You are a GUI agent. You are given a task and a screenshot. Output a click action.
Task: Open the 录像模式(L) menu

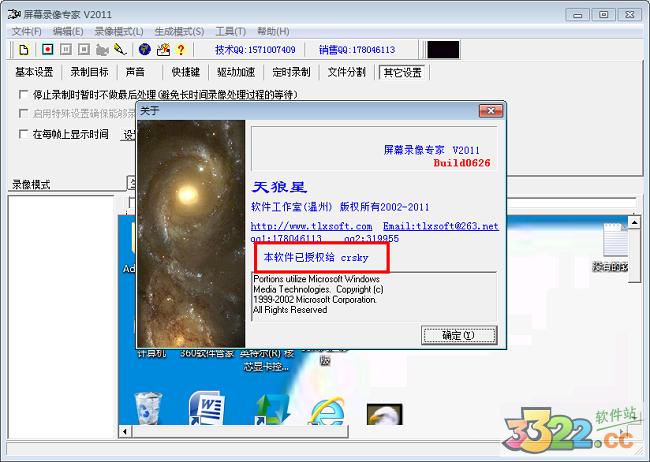(x=118, y=32)
